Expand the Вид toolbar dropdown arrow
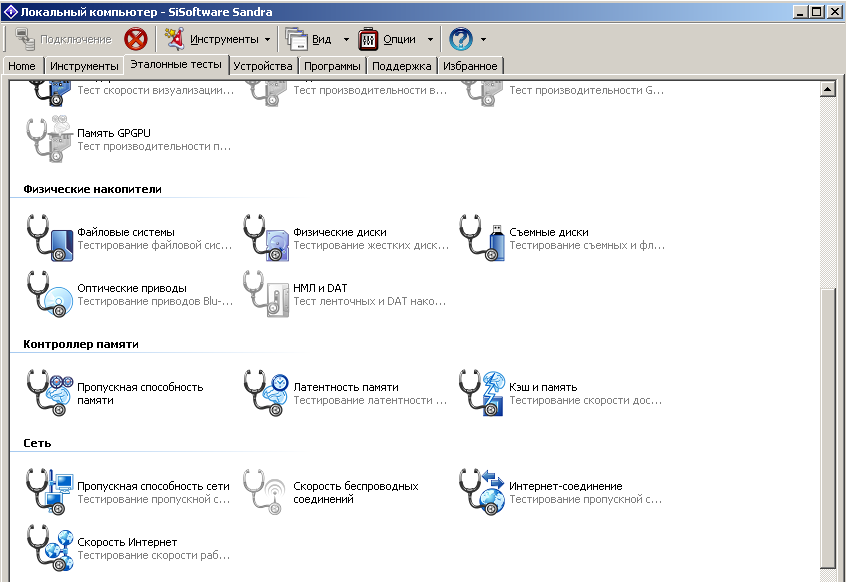 point(346,39)
